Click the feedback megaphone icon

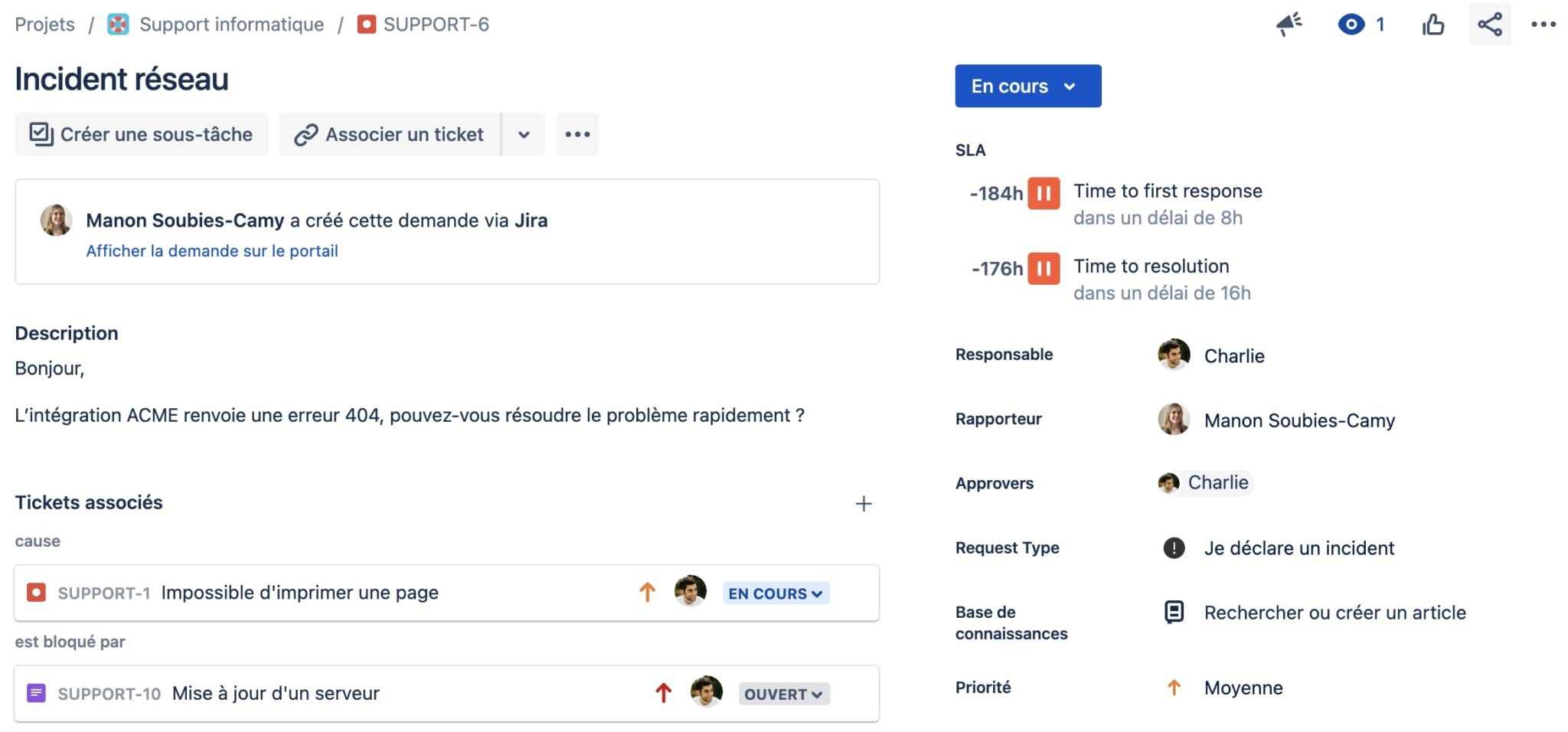pos(1289,25)
